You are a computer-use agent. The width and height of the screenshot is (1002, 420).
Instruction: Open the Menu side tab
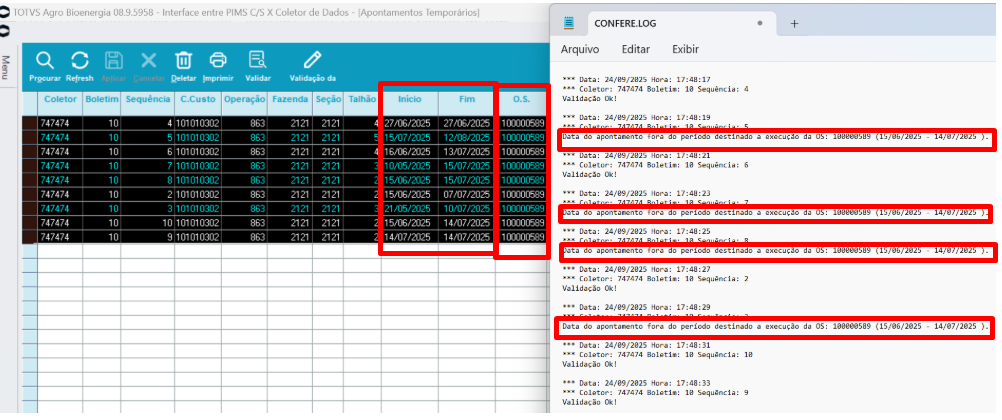[x=6, y=66]
